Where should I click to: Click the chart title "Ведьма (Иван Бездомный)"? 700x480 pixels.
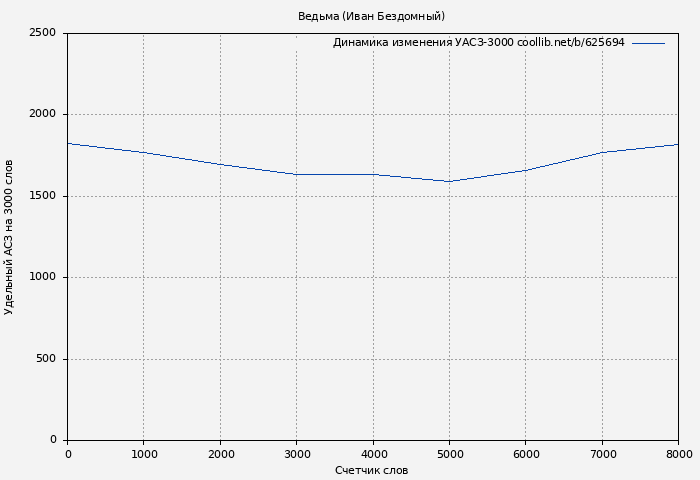click(371, 16)
